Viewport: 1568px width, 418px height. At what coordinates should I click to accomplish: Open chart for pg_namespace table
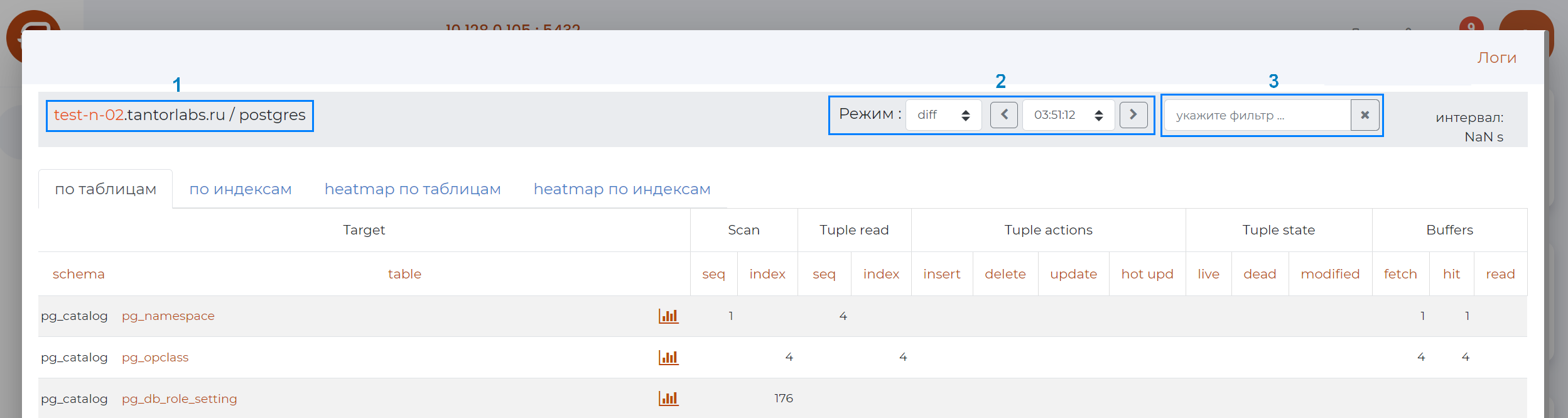pos(668,316)
